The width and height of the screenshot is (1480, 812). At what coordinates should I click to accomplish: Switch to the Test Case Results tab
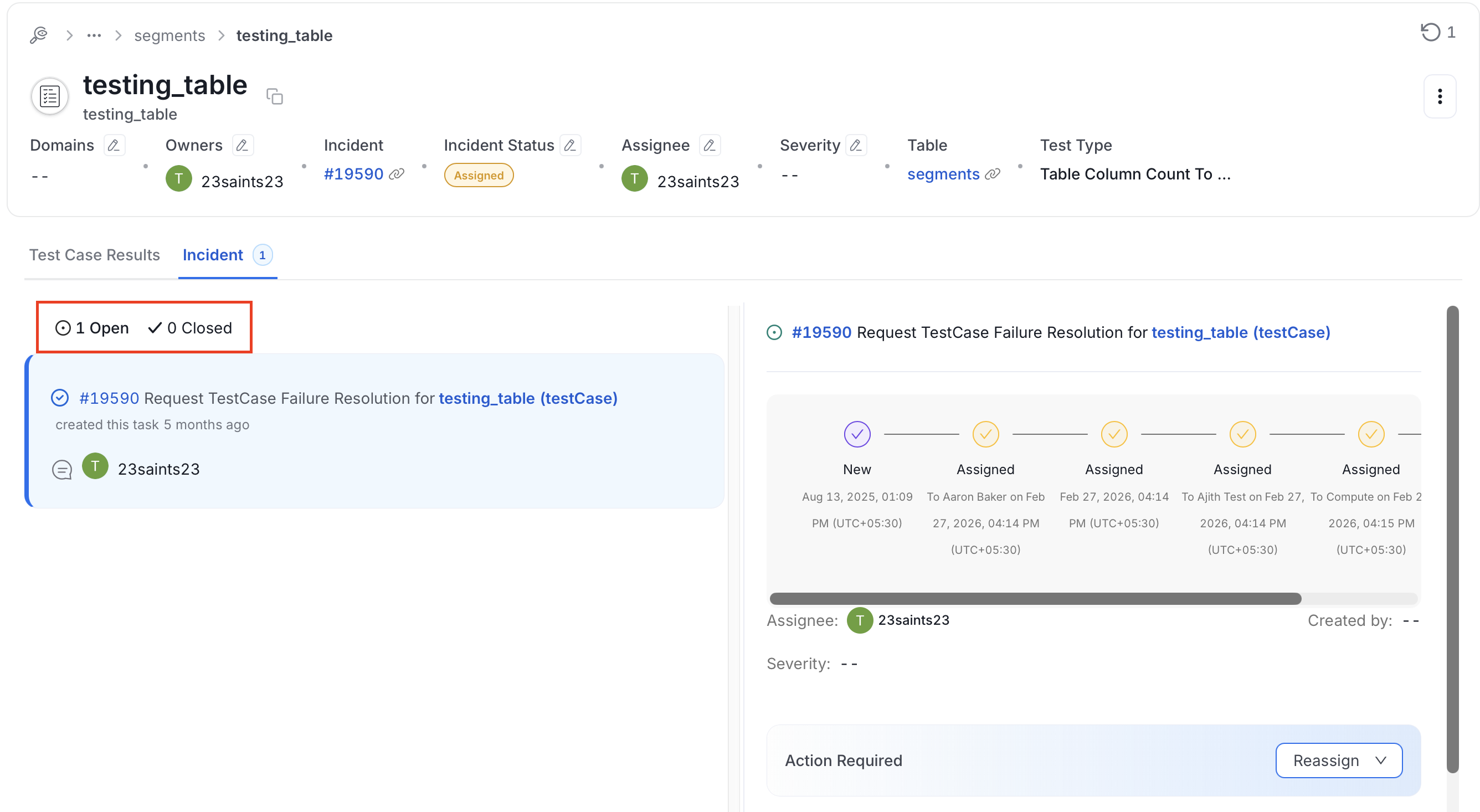95,255
